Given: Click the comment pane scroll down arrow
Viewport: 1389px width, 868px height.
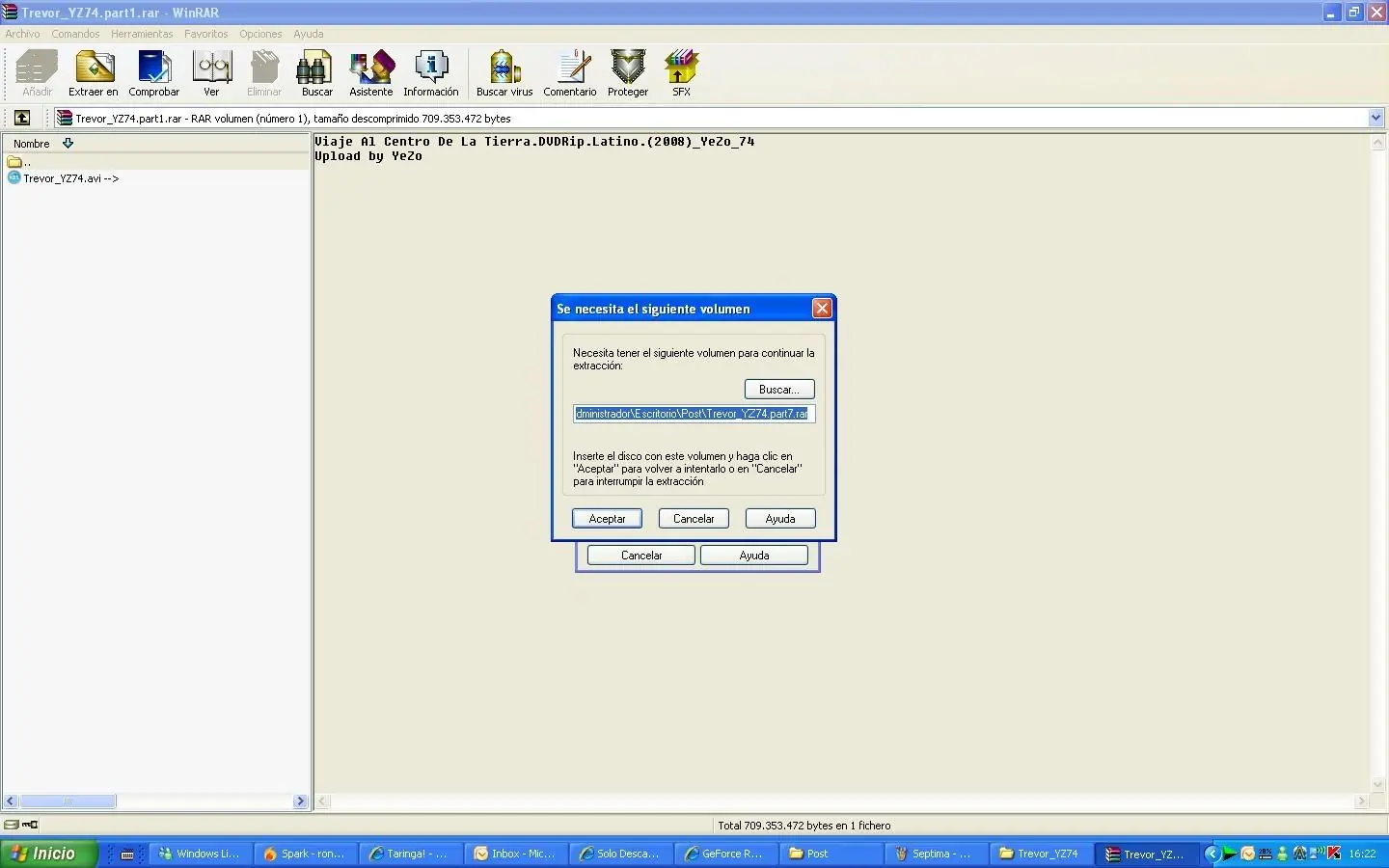Looking at the screenshot, I should click(1378, 785).
